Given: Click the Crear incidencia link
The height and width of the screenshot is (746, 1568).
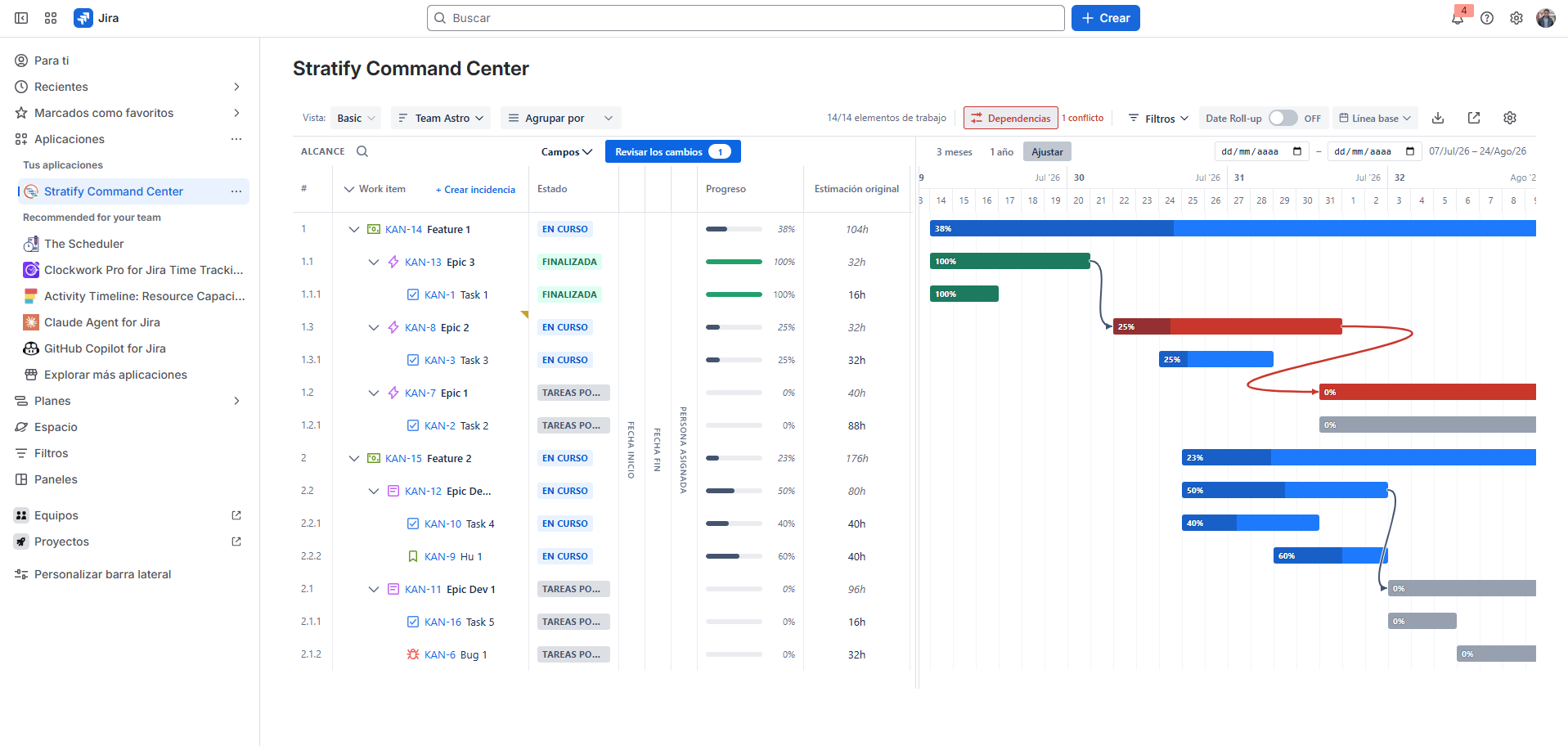Looking at the screenshot, I should tap(475, 190).
